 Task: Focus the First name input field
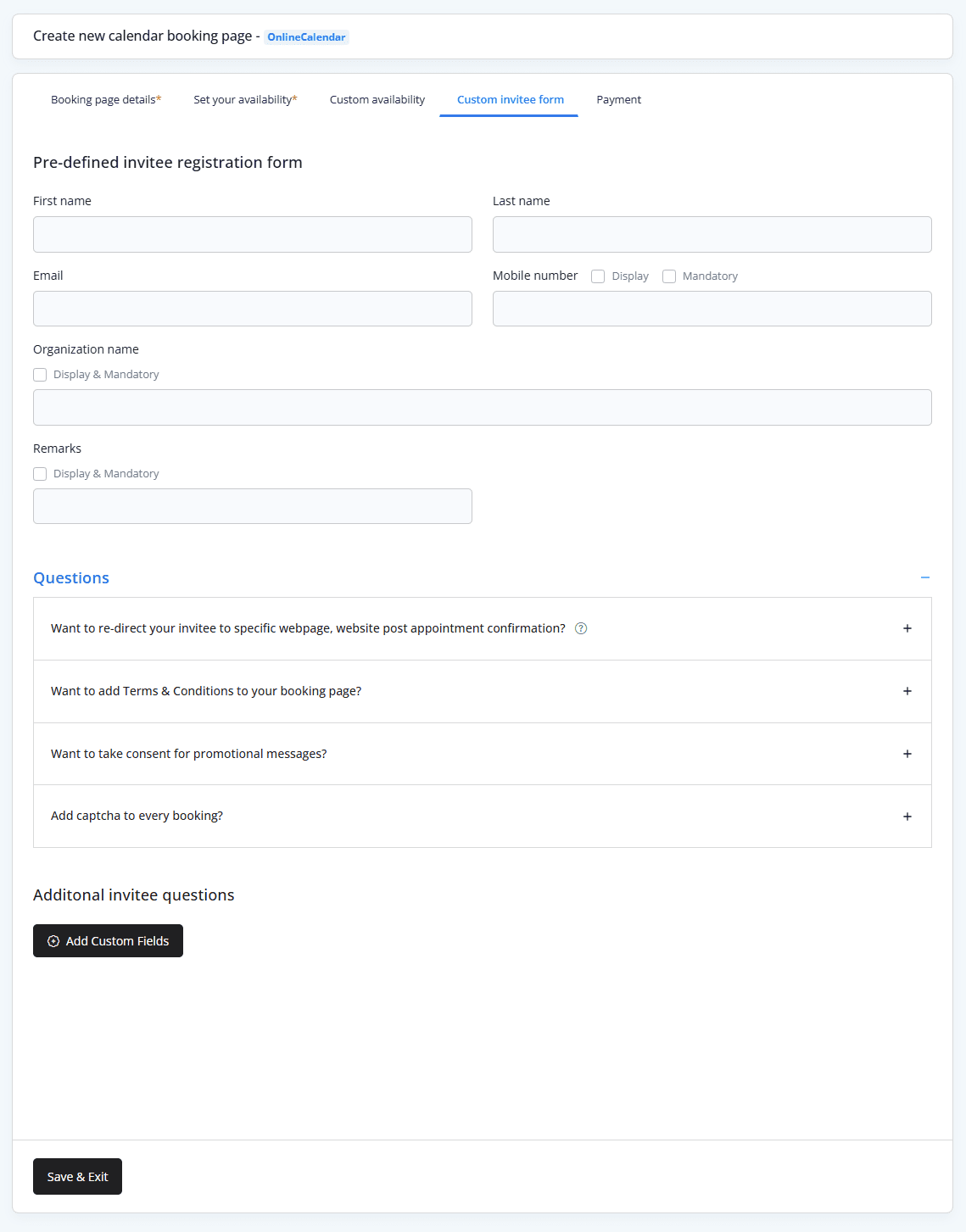253,234
